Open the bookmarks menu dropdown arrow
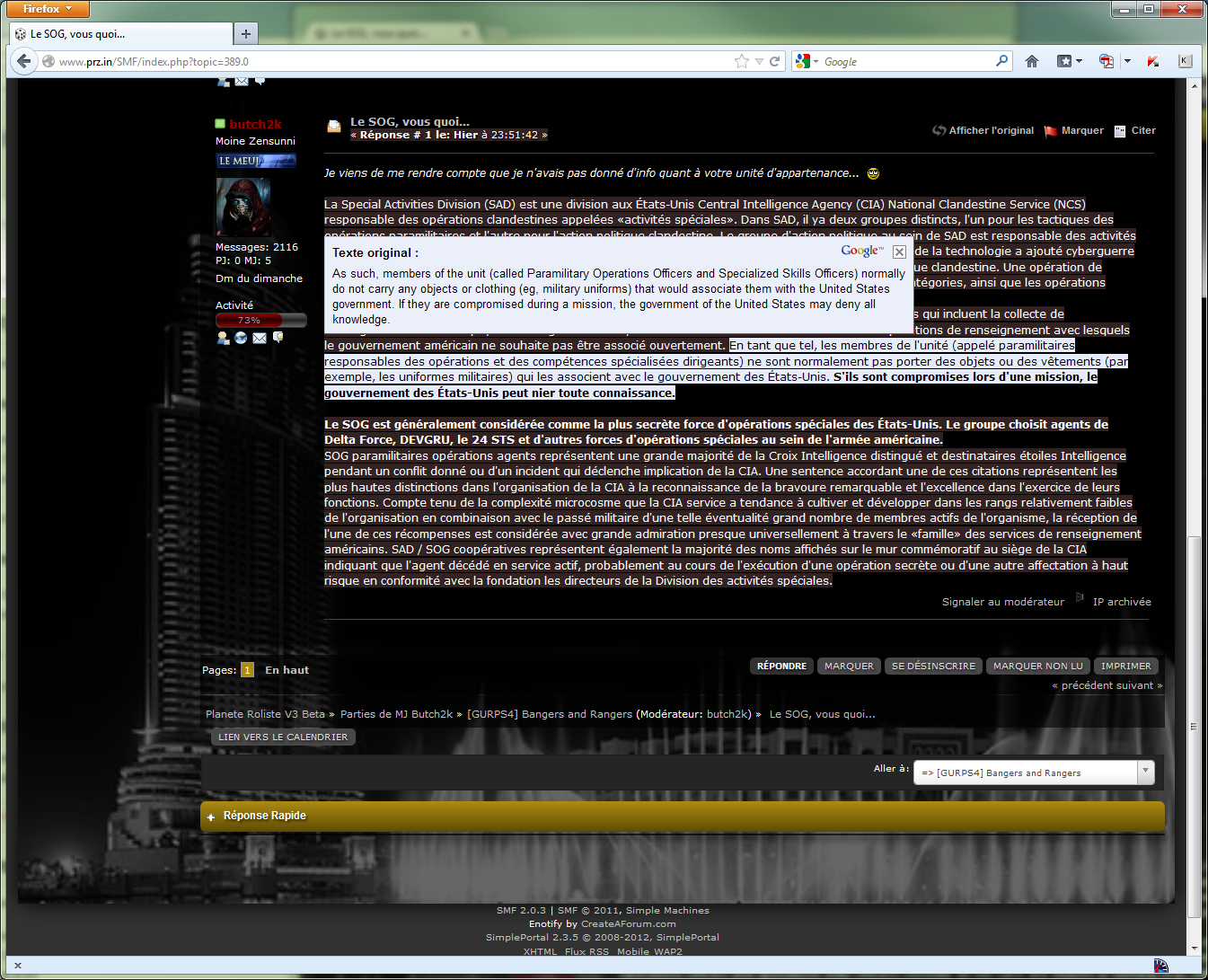1208x980 pixels. pyautogui.click(x=1080, y=61)
